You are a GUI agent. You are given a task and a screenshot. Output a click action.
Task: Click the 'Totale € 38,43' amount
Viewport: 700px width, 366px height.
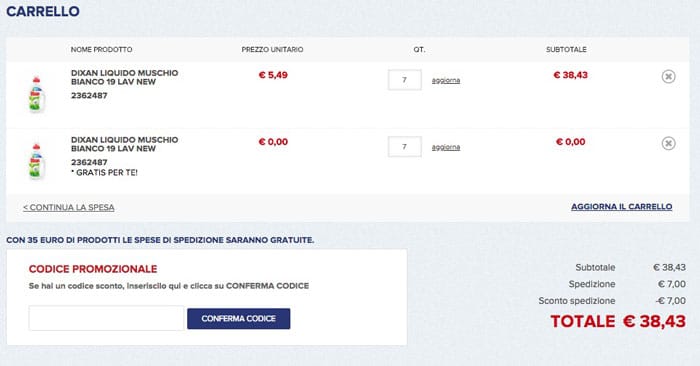pyautogui.click(x=618, y=321)
